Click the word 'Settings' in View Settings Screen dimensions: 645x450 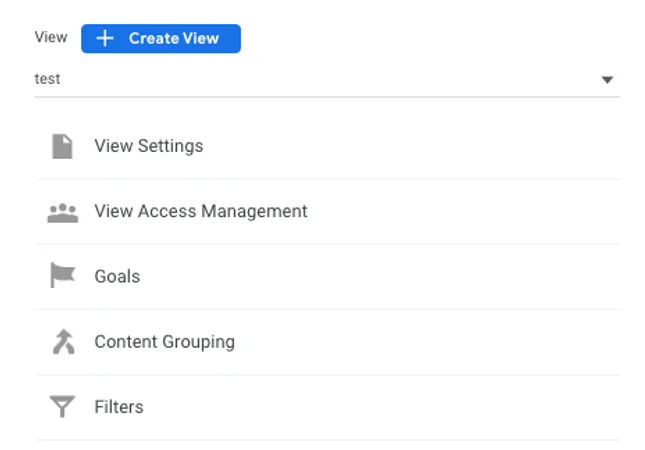[170, 146]
